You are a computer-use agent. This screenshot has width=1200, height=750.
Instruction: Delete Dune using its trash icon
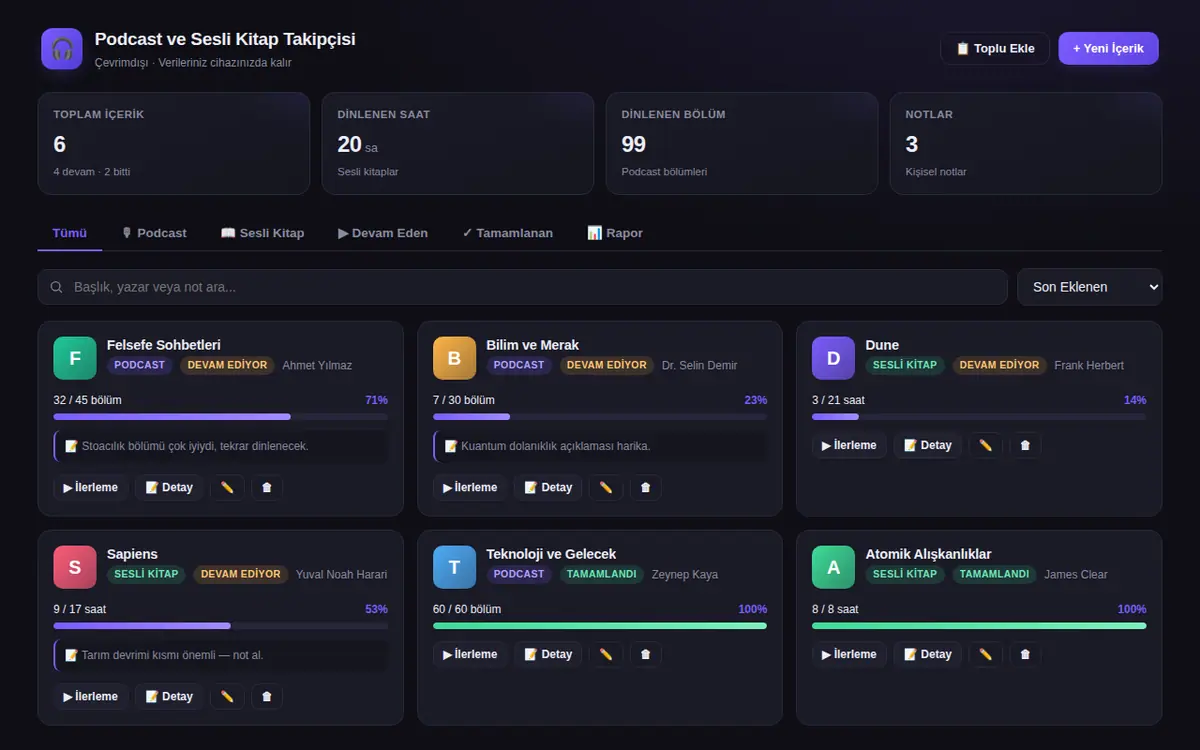point(1025,445)
